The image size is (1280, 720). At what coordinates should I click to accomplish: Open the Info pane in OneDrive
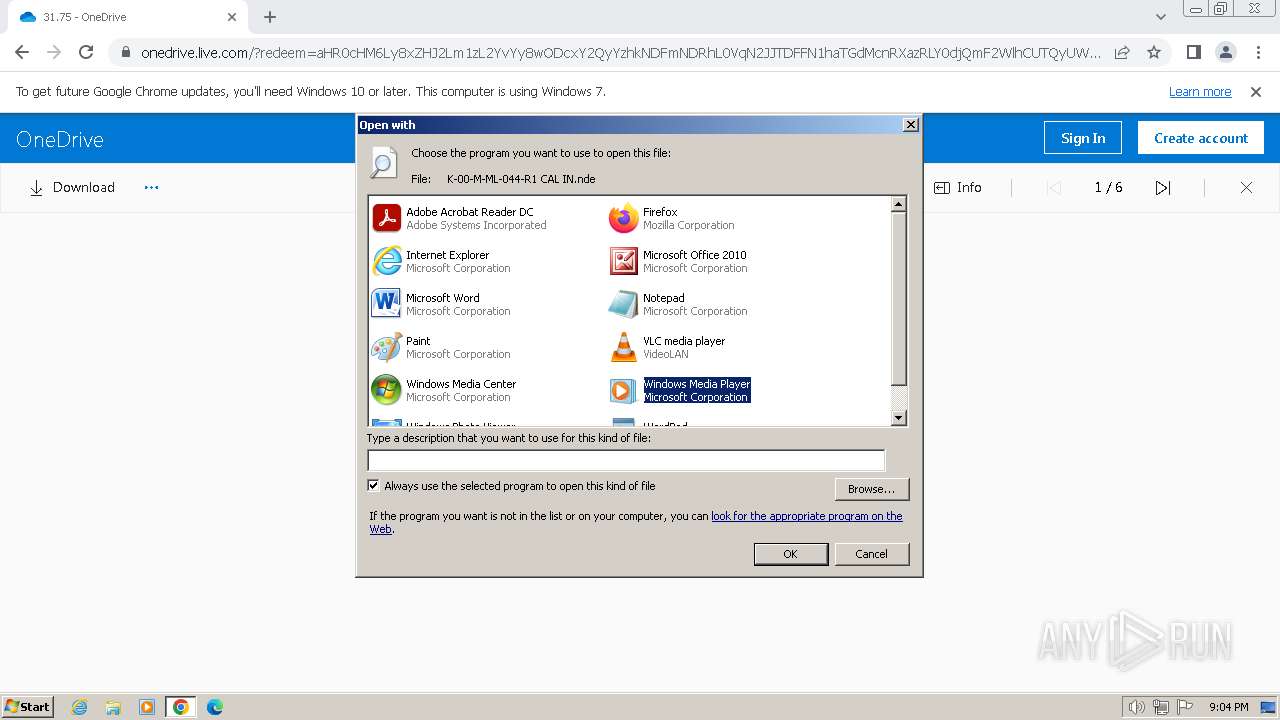pyautogui.click(x=958, y=187)
